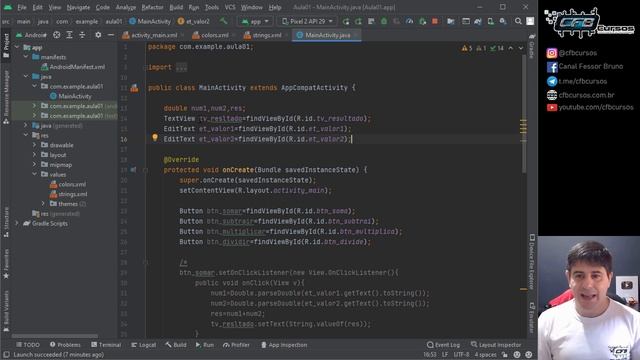Screen dimensions: 640x360
Task: Open the Event Log
Action: (x=443, y=345)
